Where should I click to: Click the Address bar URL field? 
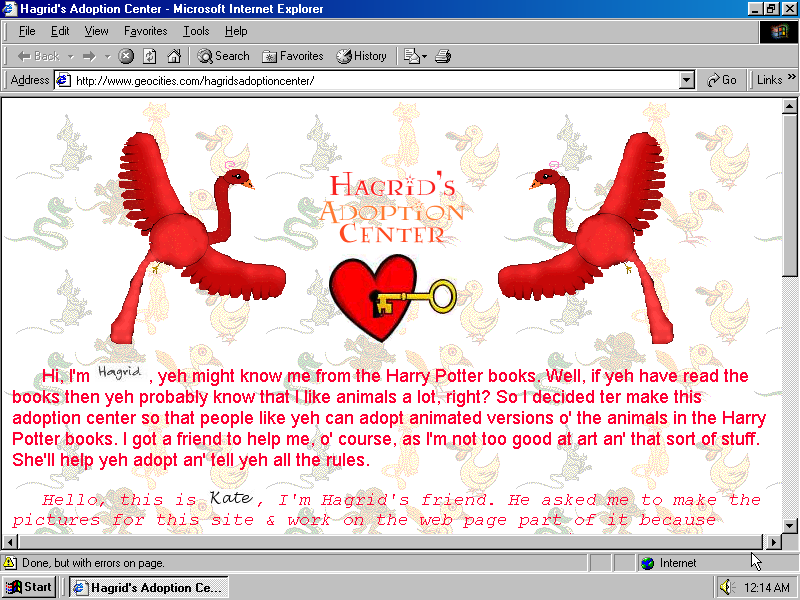(370, 80)
